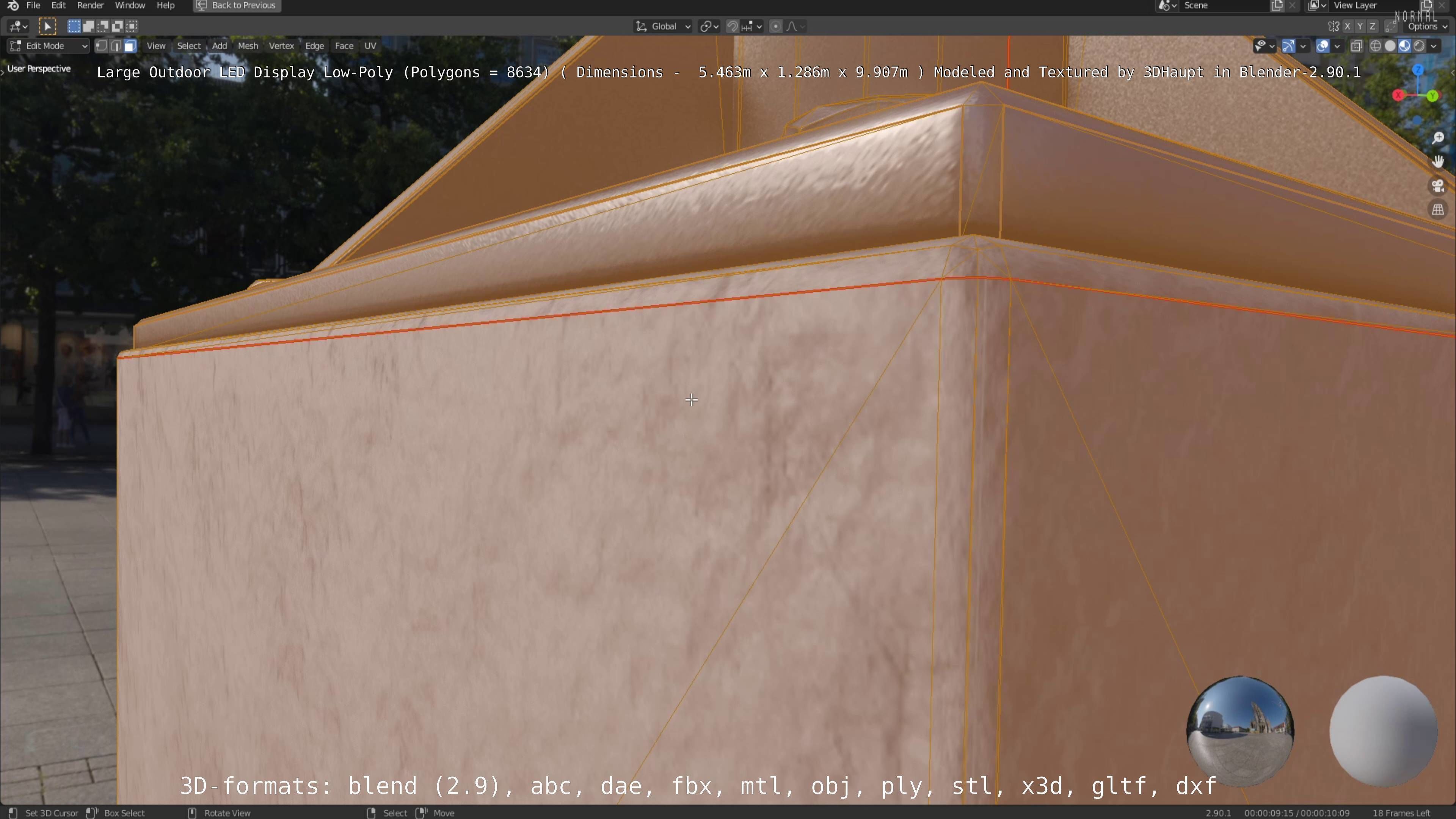Toggle proportional editing
Viewport: 1456px width, 819px height.
pos(776,27)
